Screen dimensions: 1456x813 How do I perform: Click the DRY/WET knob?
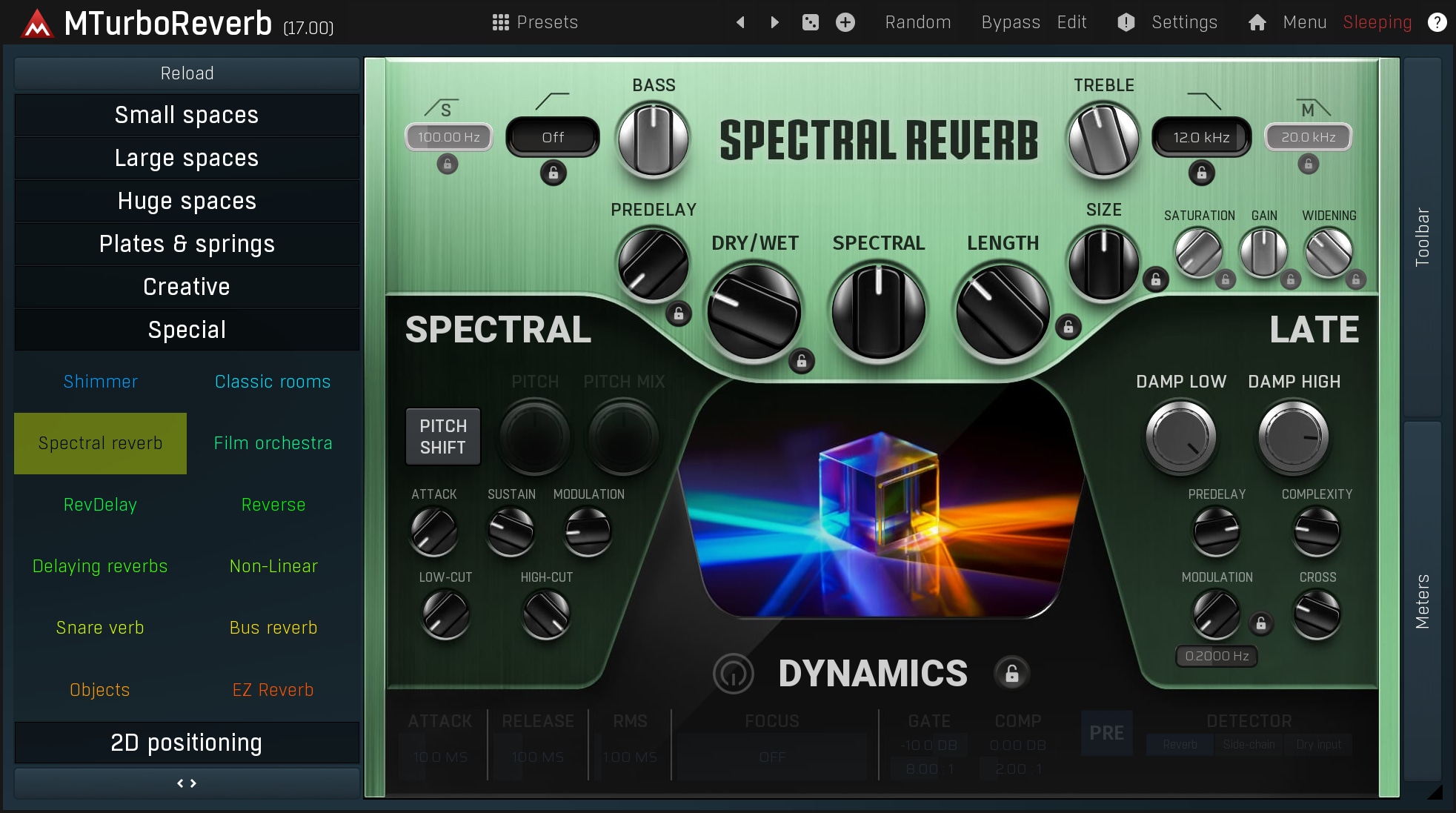pos(754,312)
